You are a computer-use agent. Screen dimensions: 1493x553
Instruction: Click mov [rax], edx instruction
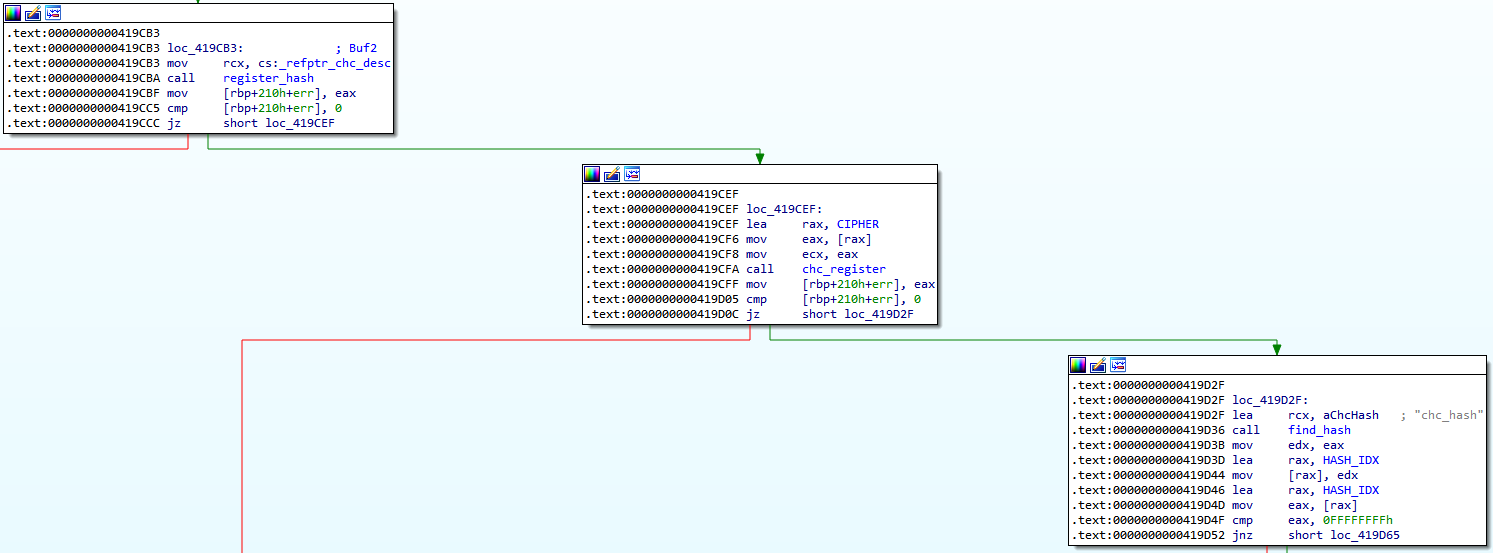pyautogui.click(x=1295, y=475)
